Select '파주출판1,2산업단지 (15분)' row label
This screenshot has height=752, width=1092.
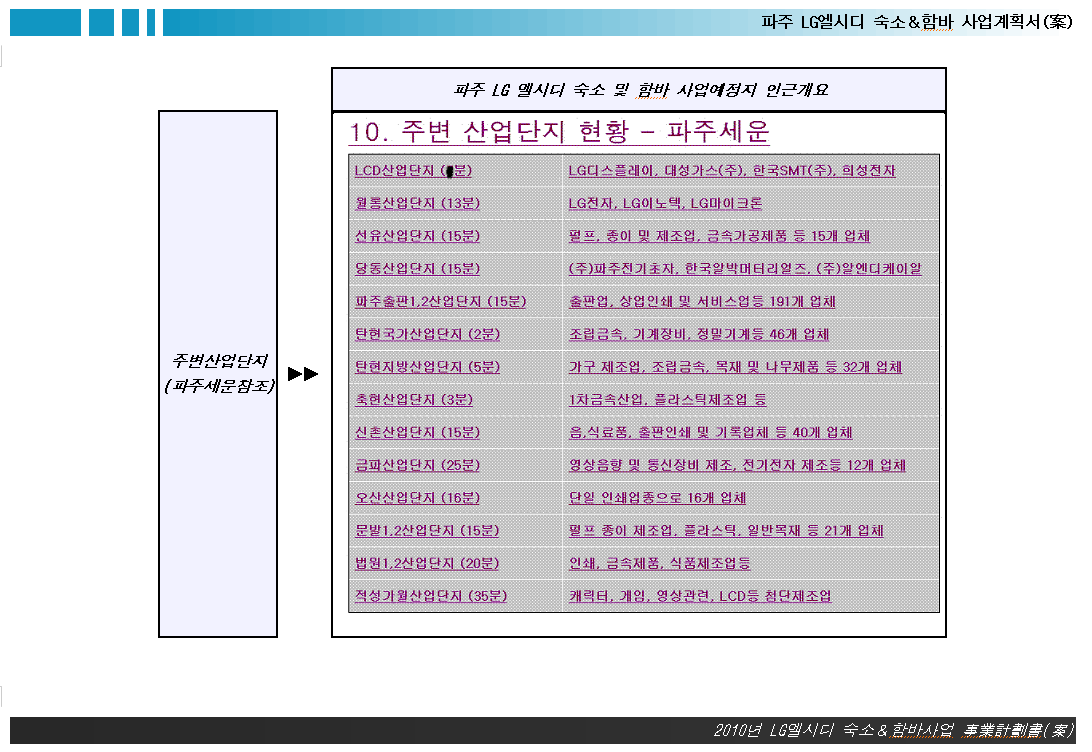(x=440, y=301)
